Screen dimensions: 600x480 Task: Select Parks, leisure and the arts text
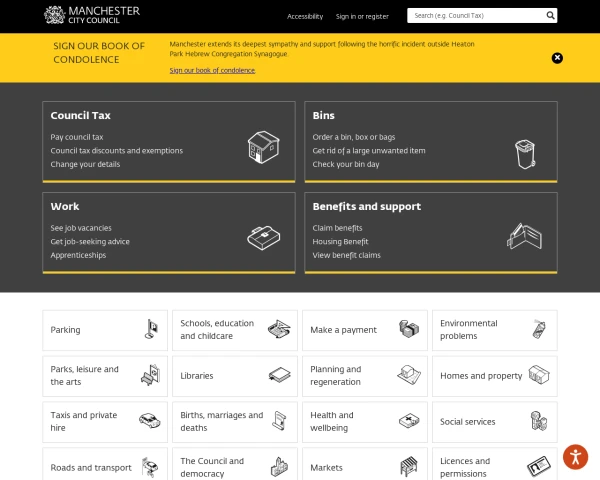coord(85,376)
